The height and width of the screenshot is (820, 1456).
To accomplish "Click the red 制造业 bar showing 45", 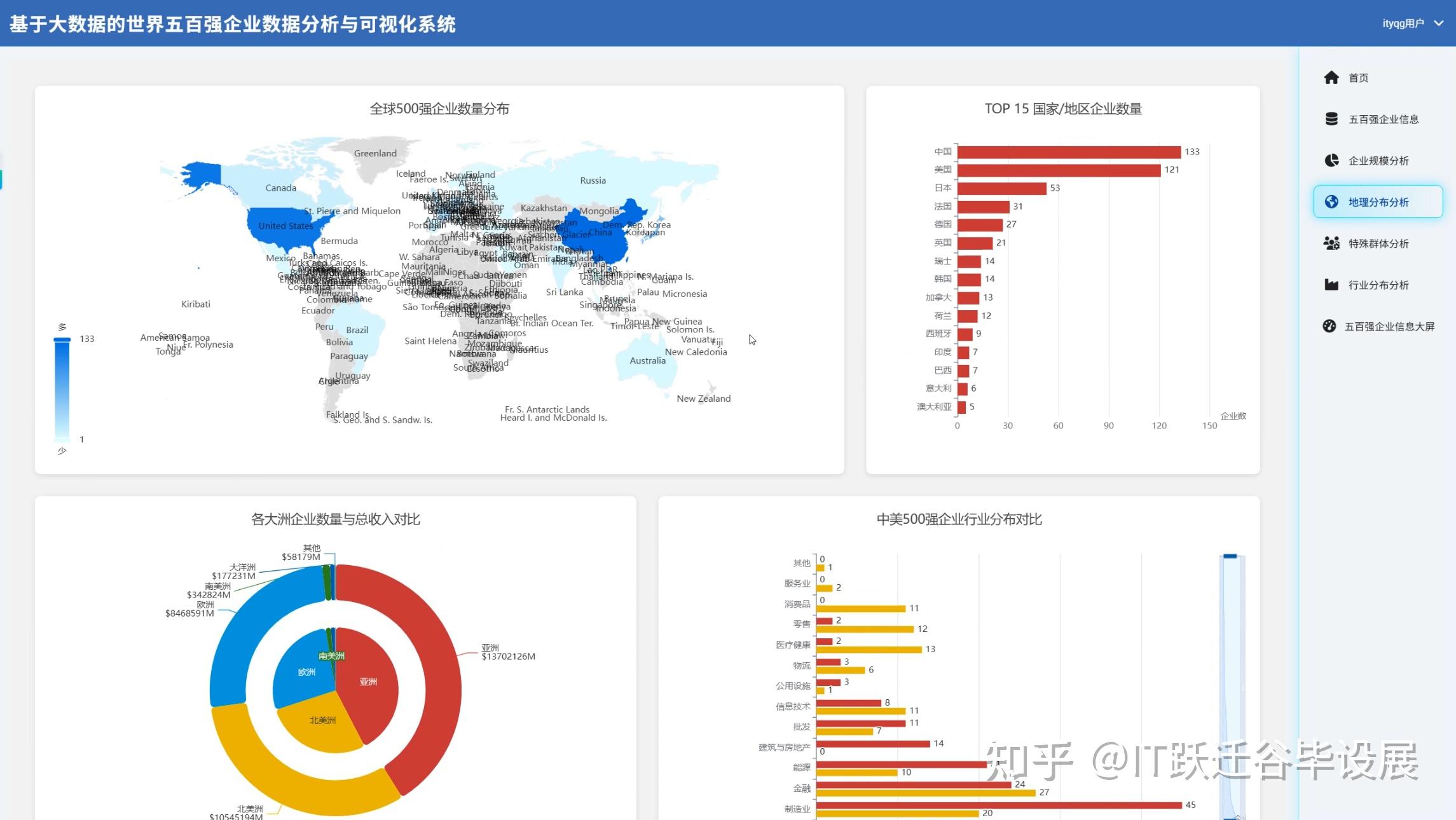I will (x=999, y=805).
